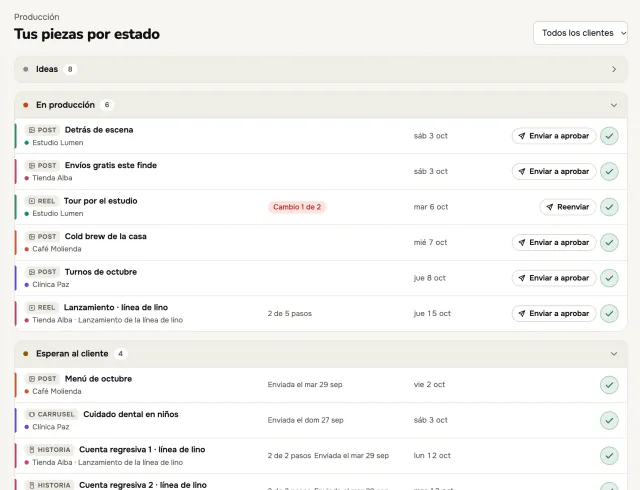Click POST badge on Menú de octubre
The width and height of the screenshot is (640, 490).
42,379
